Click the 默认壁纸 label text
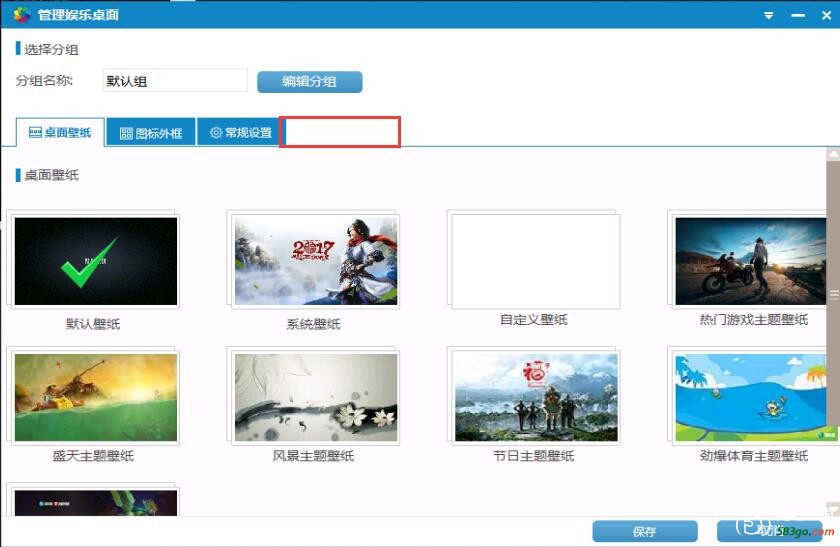The width and height of the screenshot is (840, 547). pos(93,324)
